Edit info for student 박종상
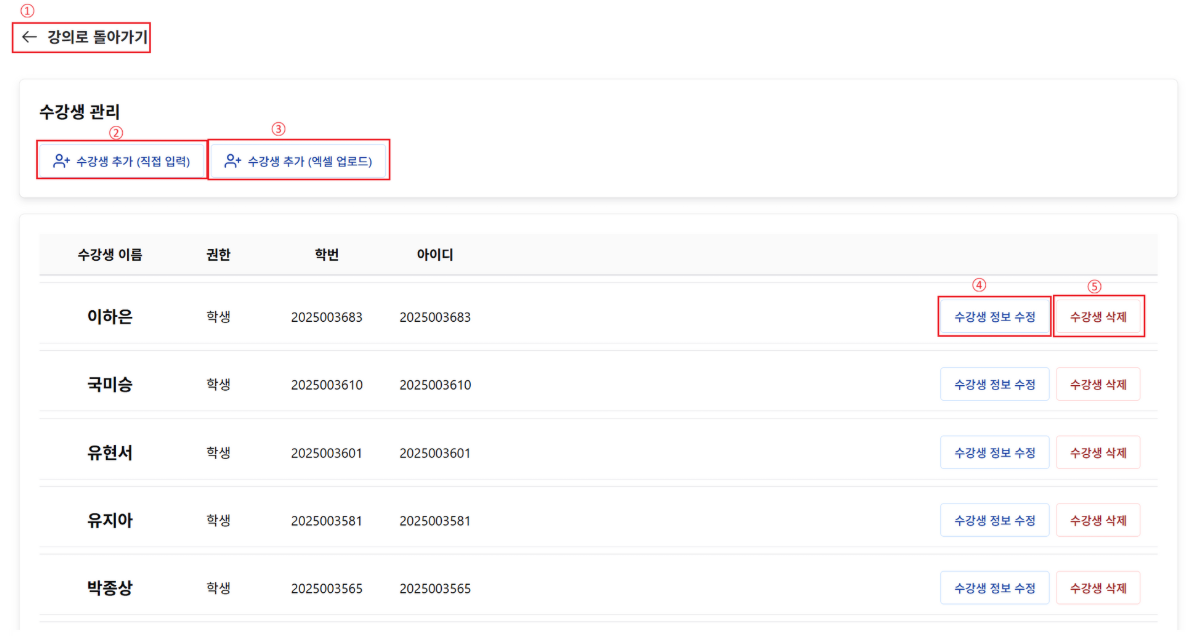This screenshot has height=643, width=1191. 994,588
